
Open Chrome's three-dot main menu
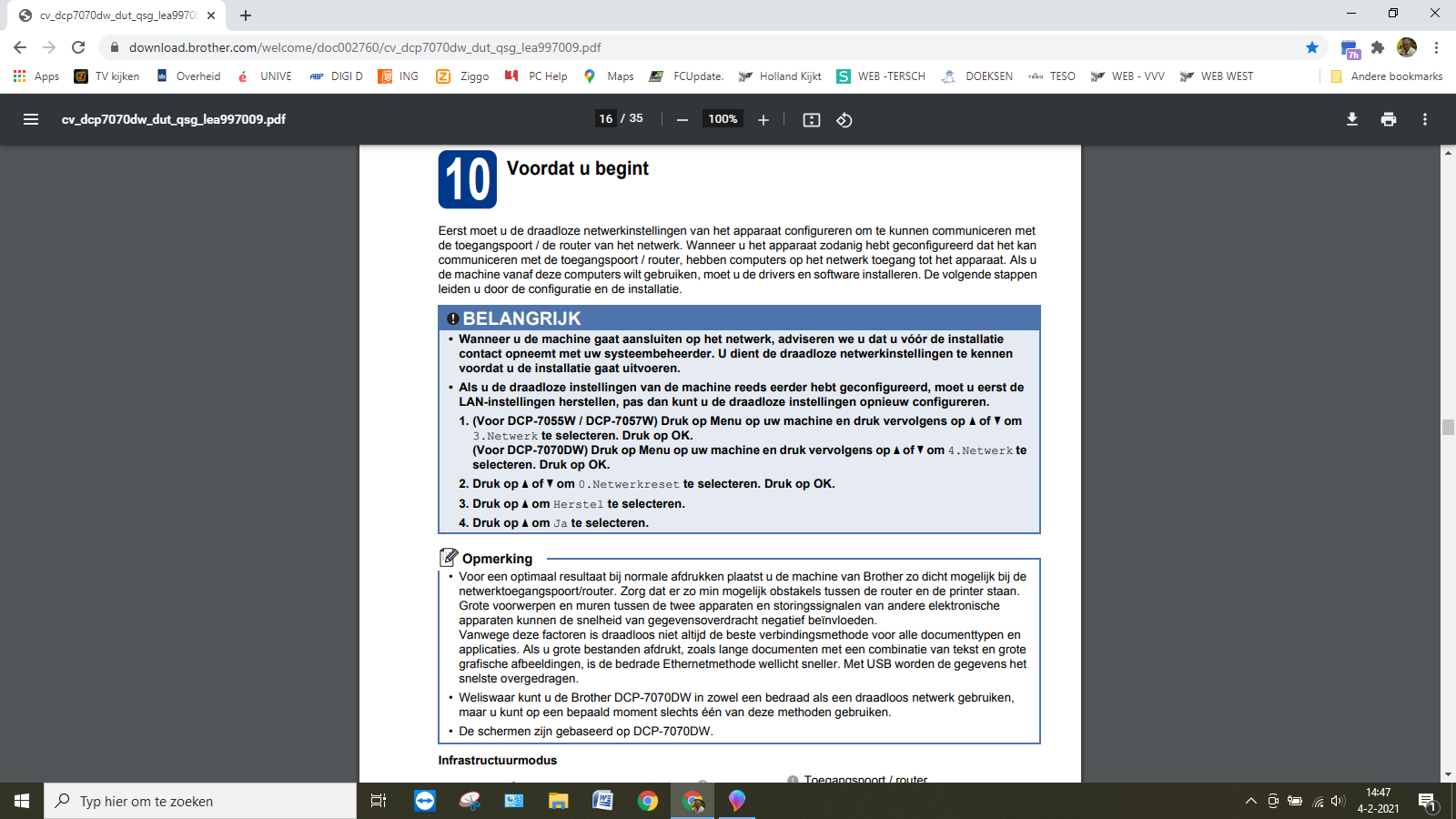1436,47
